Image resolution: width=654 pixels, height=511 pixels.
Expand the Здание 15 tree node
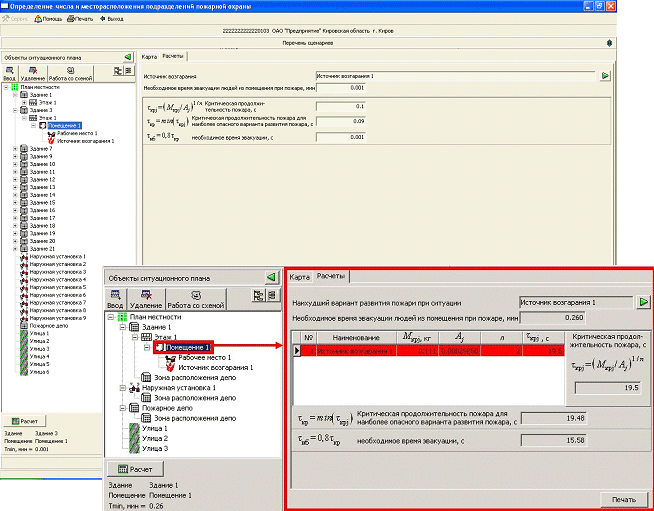(x=14, y=202)
